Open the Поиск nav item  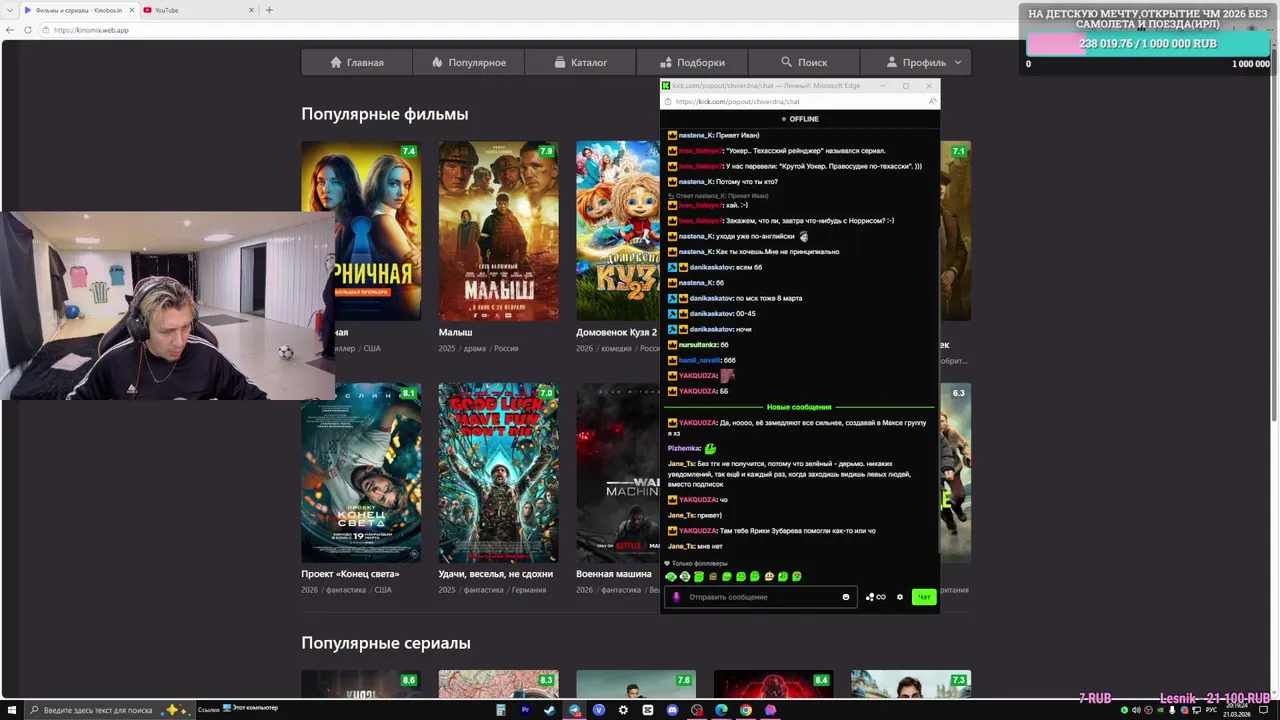(804, 62)
